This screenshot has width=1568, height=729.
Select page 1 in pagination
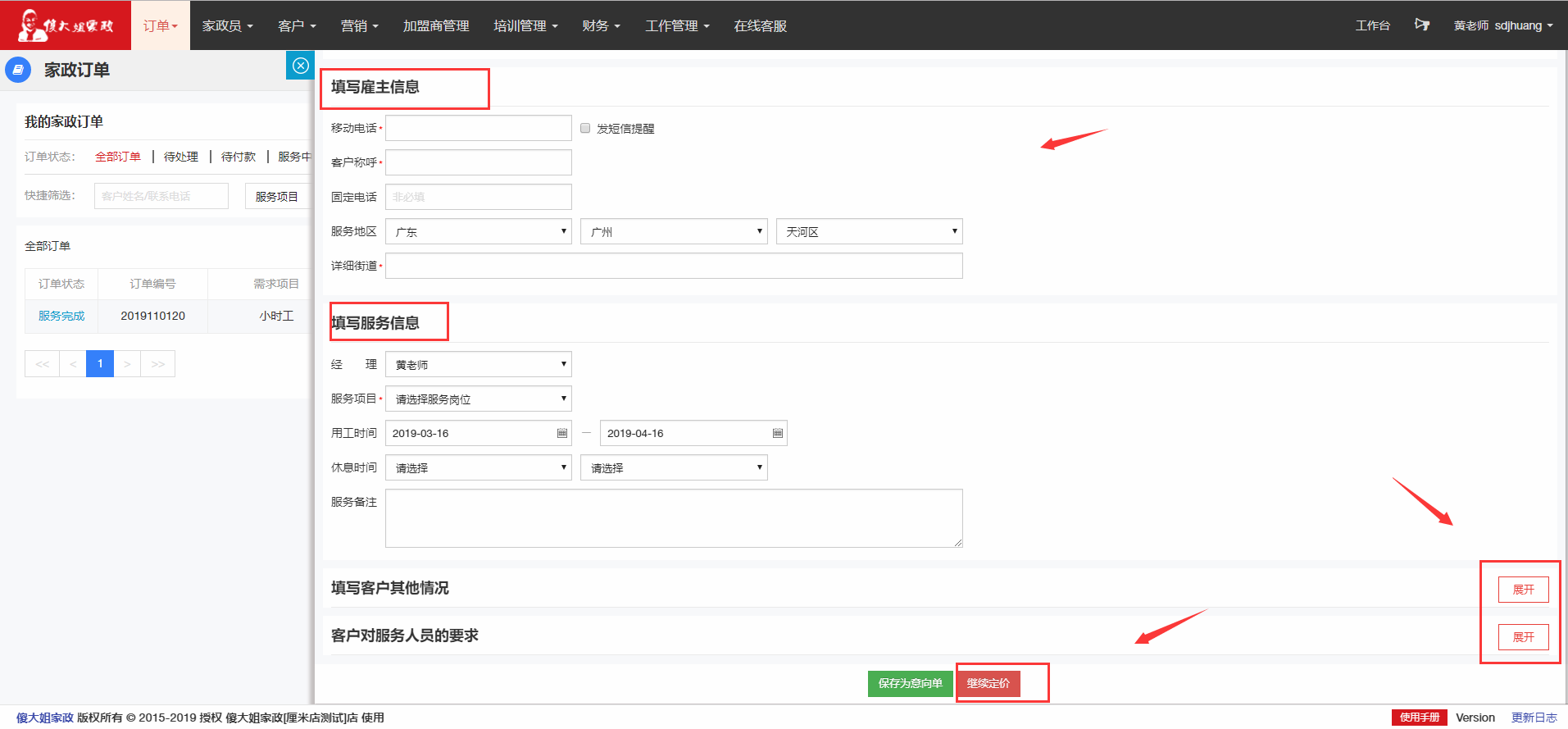[x=100, y=363]
